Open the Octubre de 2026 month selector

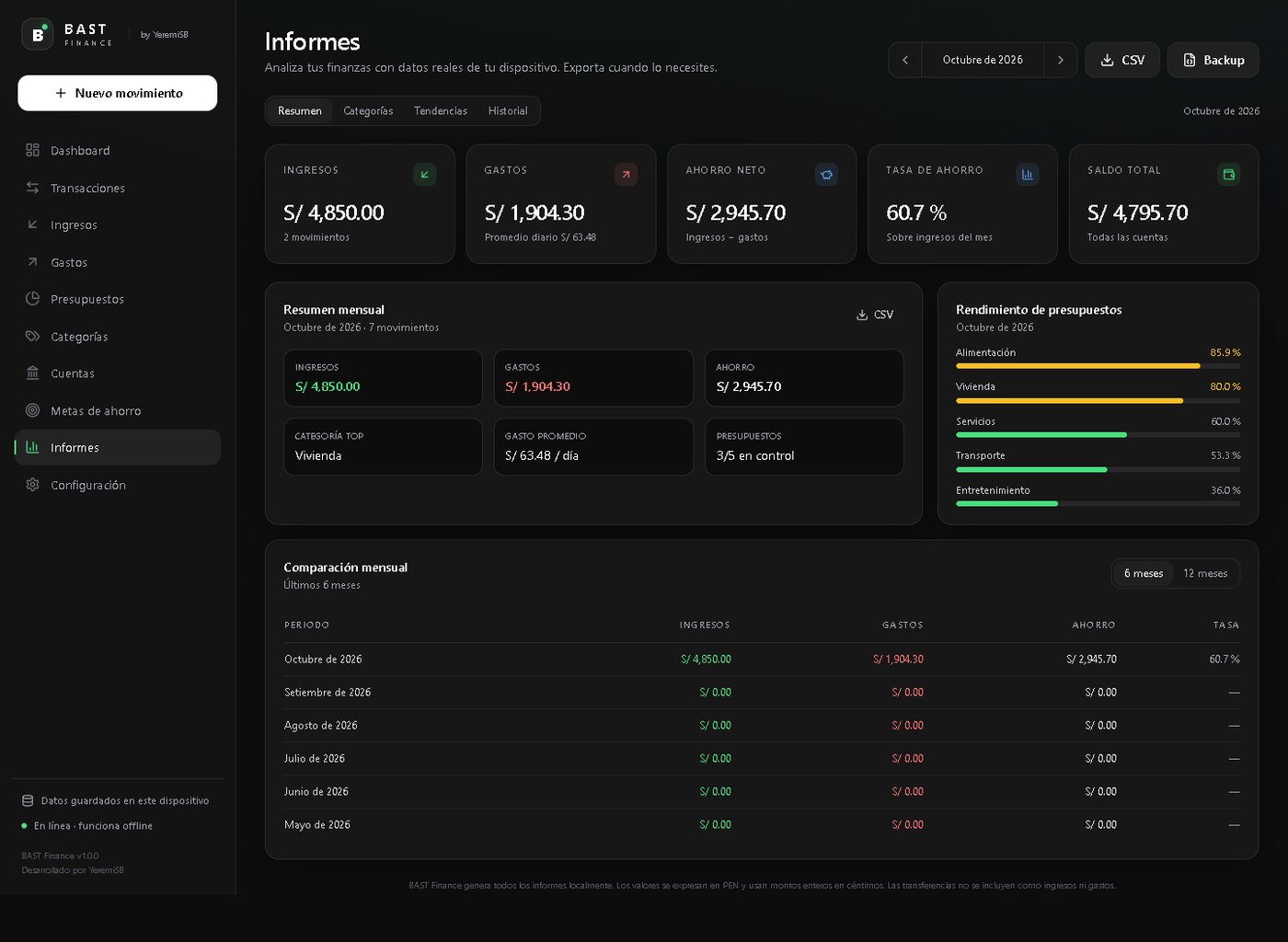pos(983,60)
